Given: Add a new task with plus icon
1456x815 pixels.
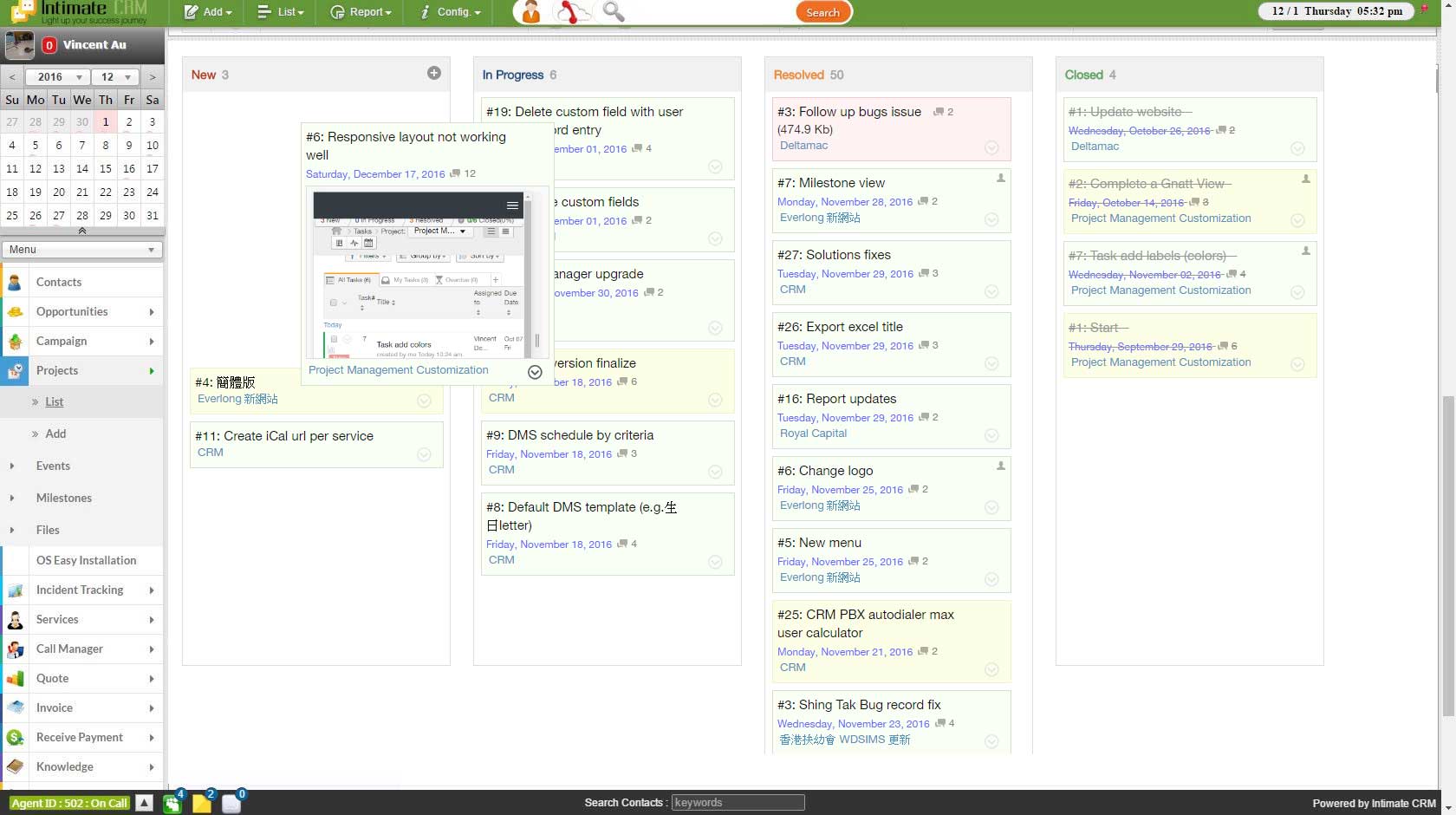Looking at the screenshot, I should (x=434, y=74).
